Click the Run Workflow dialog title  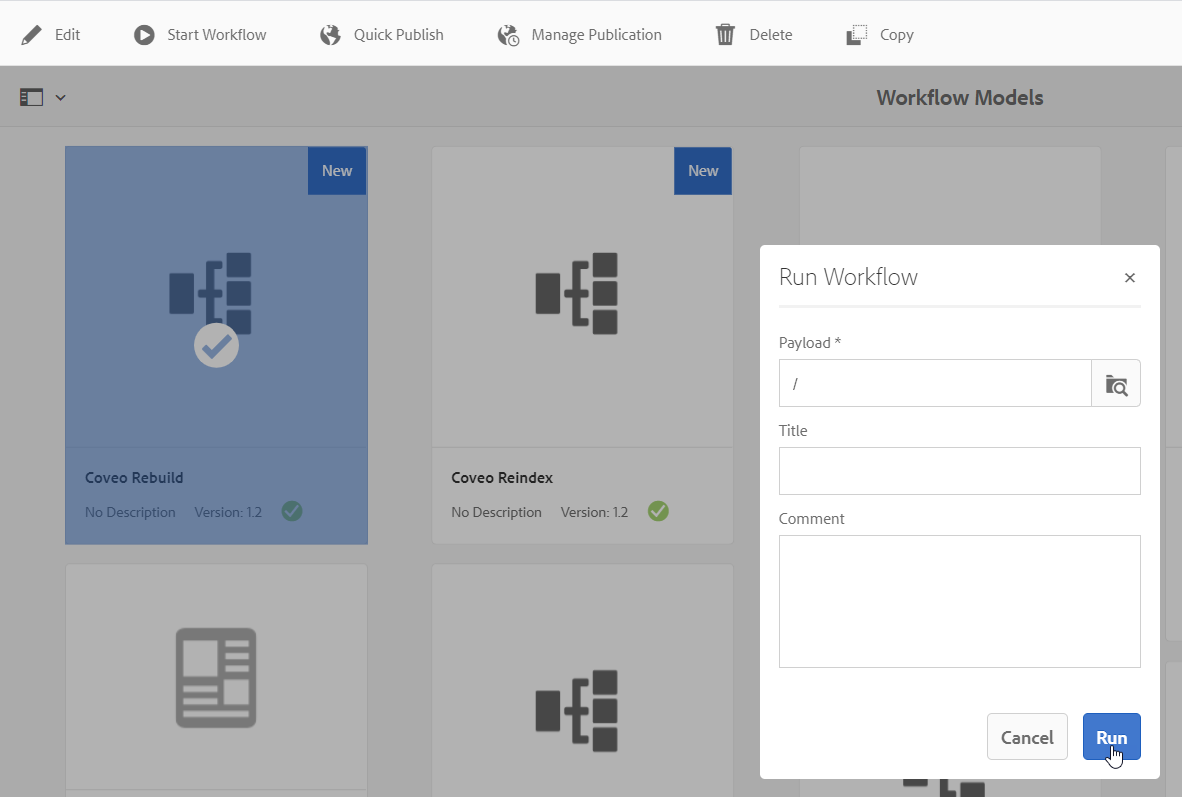(848, 277)
